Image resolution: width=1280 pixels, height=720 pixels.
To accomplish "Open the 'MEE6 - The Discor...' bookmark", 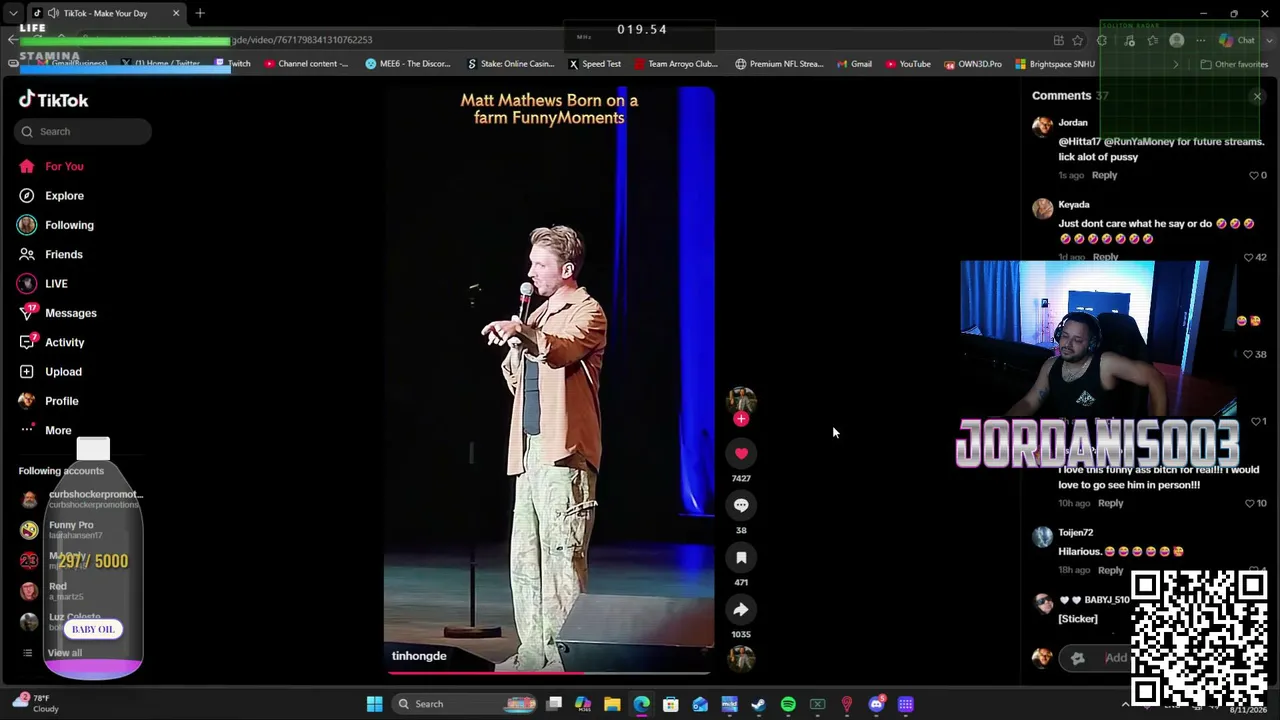I will pos(408,64).
